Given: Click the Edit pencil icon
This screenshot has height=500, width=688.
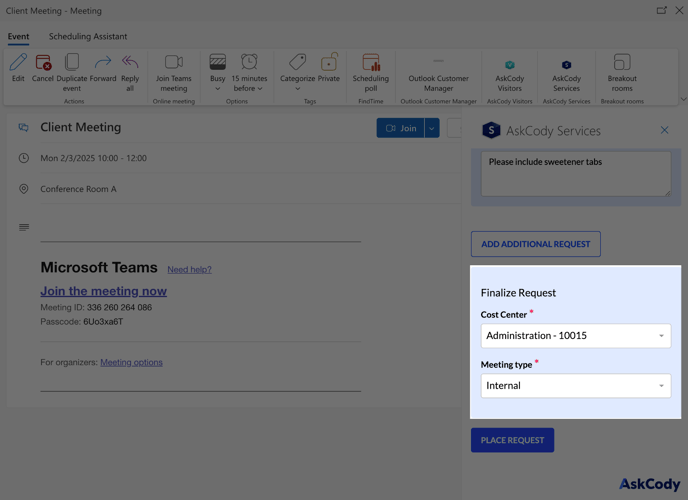Looking at the screenshot, I should [18, 62].
